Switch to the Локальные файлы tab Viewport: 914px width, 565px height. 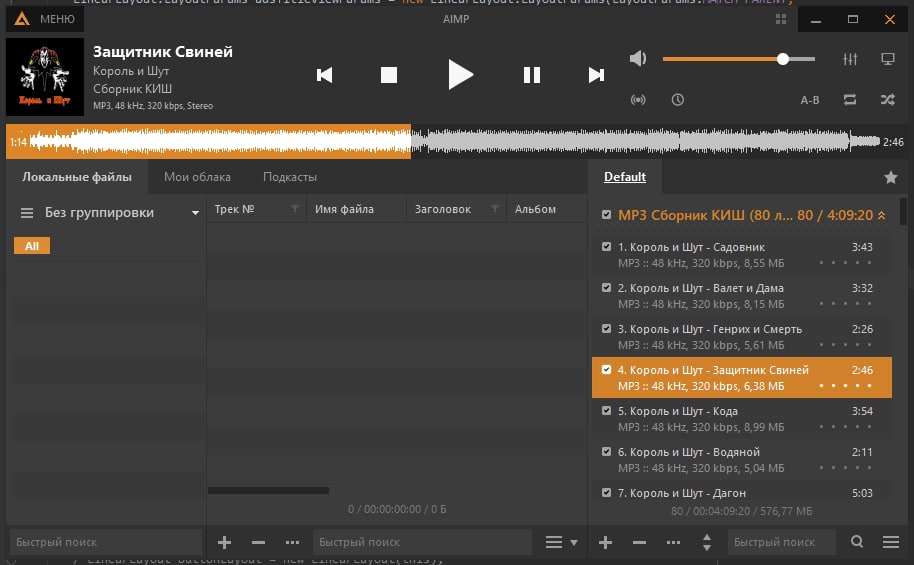click(x=77, y=177)
